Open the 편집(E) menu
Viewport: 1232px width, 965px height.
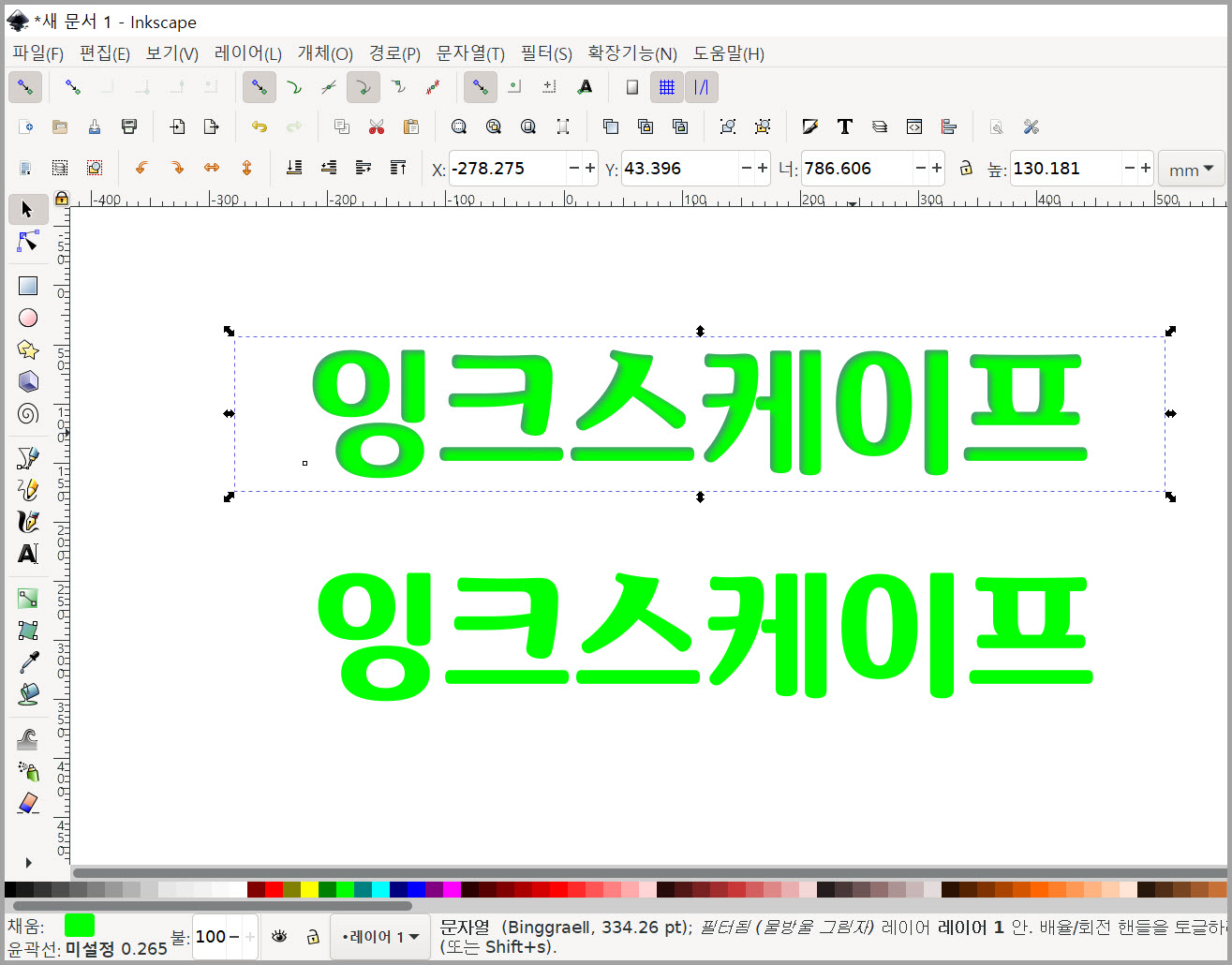pos(104,53)
